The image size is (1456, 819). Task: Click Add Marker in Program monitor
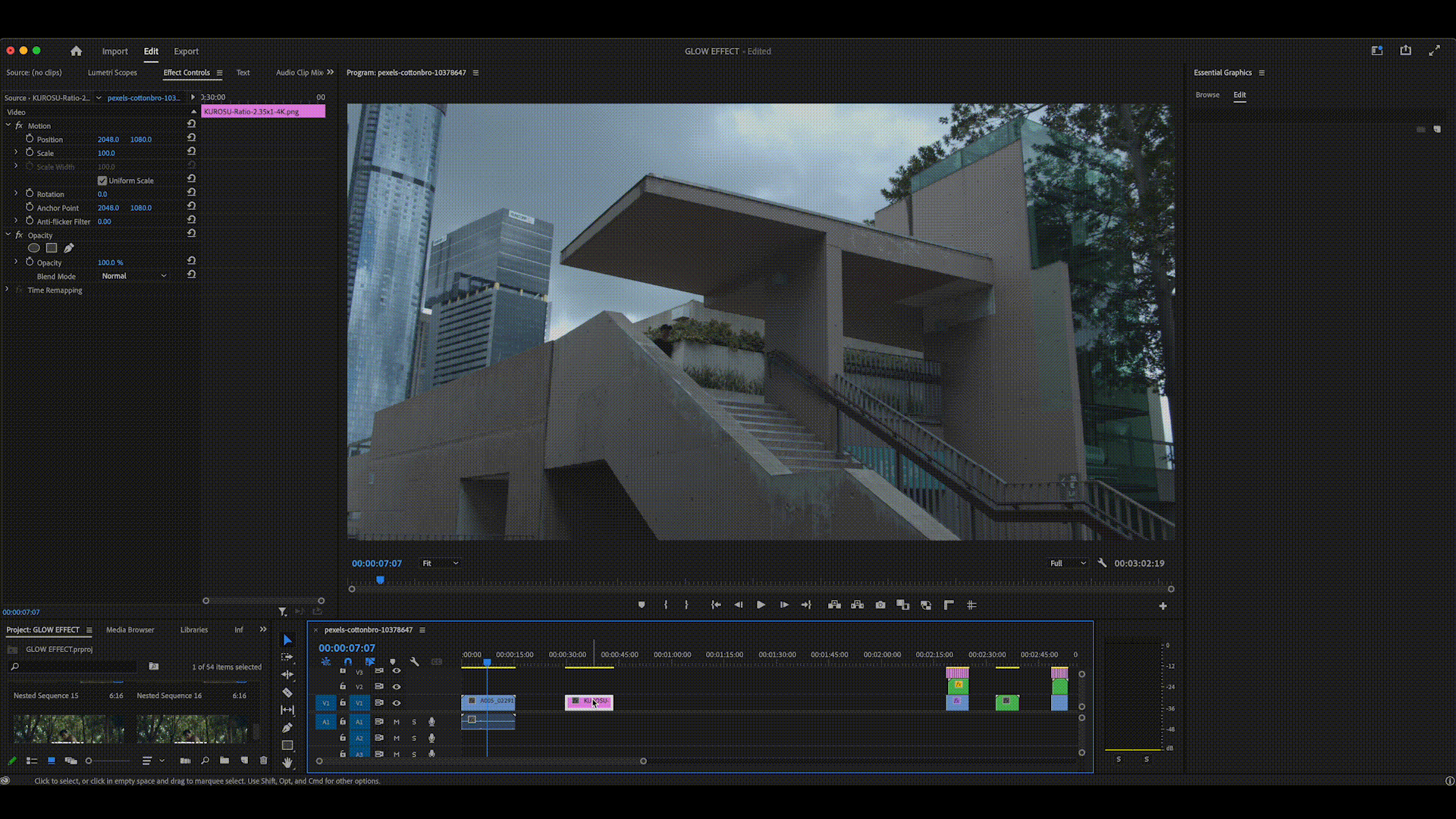click(x=642, y=605)
